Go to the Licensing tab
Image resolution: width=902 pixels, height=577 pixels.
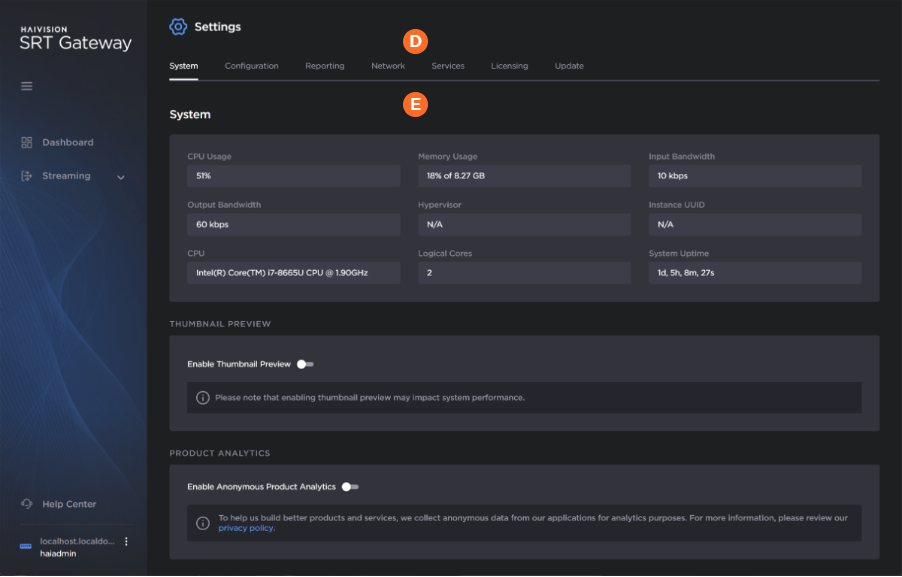click(509, 66)
